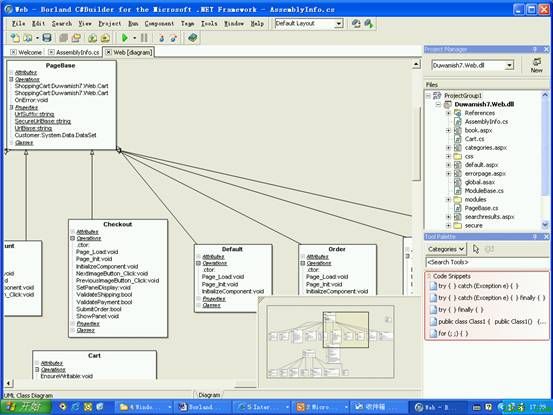Image resolution: width=553 pixels, height=415 pixels.
Task: Click the Windows Start button
Action: [x=26, y=407]
